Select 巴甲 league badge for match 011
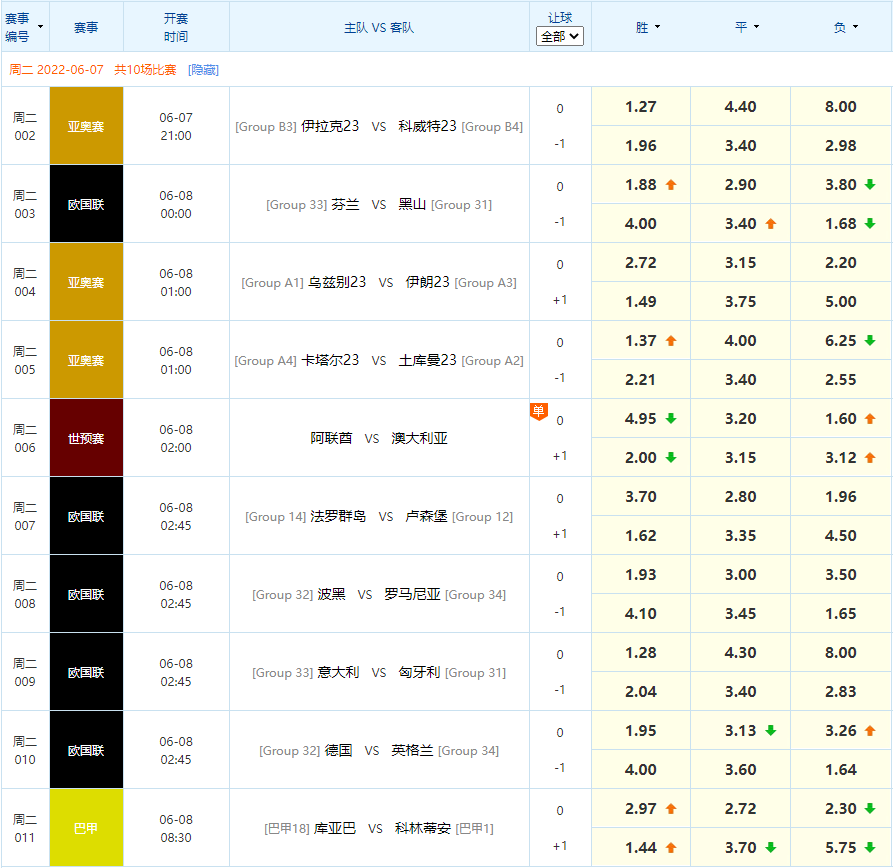This screenshot has height=868, width=893. (86, 828)
